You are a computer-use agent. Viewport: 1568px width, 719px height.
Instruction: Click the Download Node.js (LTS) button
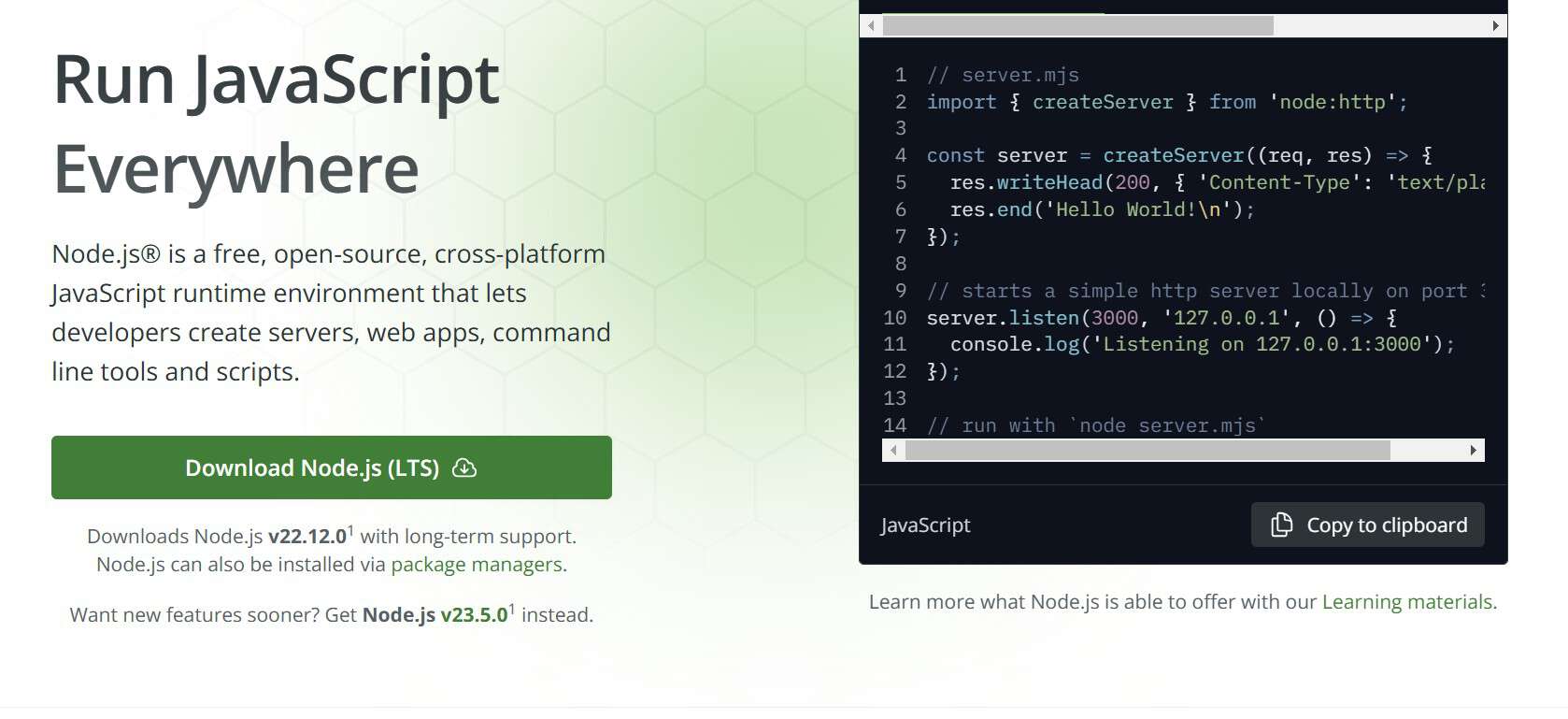point(332,467)
